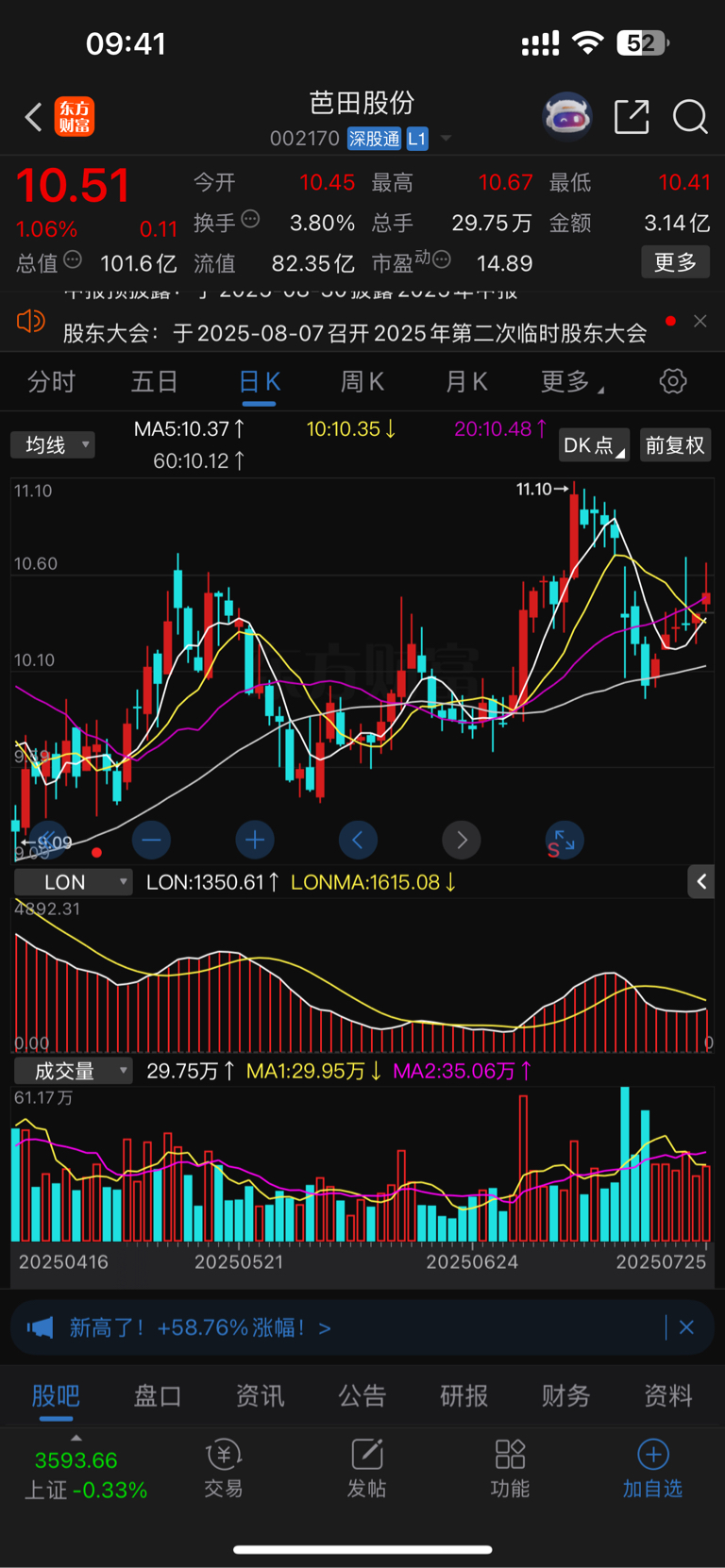Viewport: 725px width, 1568px height.
Task: Tap the back arrow icon
Action: pos(34,118)
